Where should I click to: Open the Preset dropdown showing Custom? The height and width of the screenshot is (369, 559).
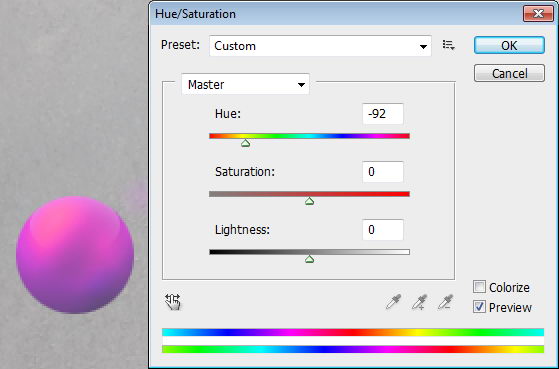coord(320,46)
